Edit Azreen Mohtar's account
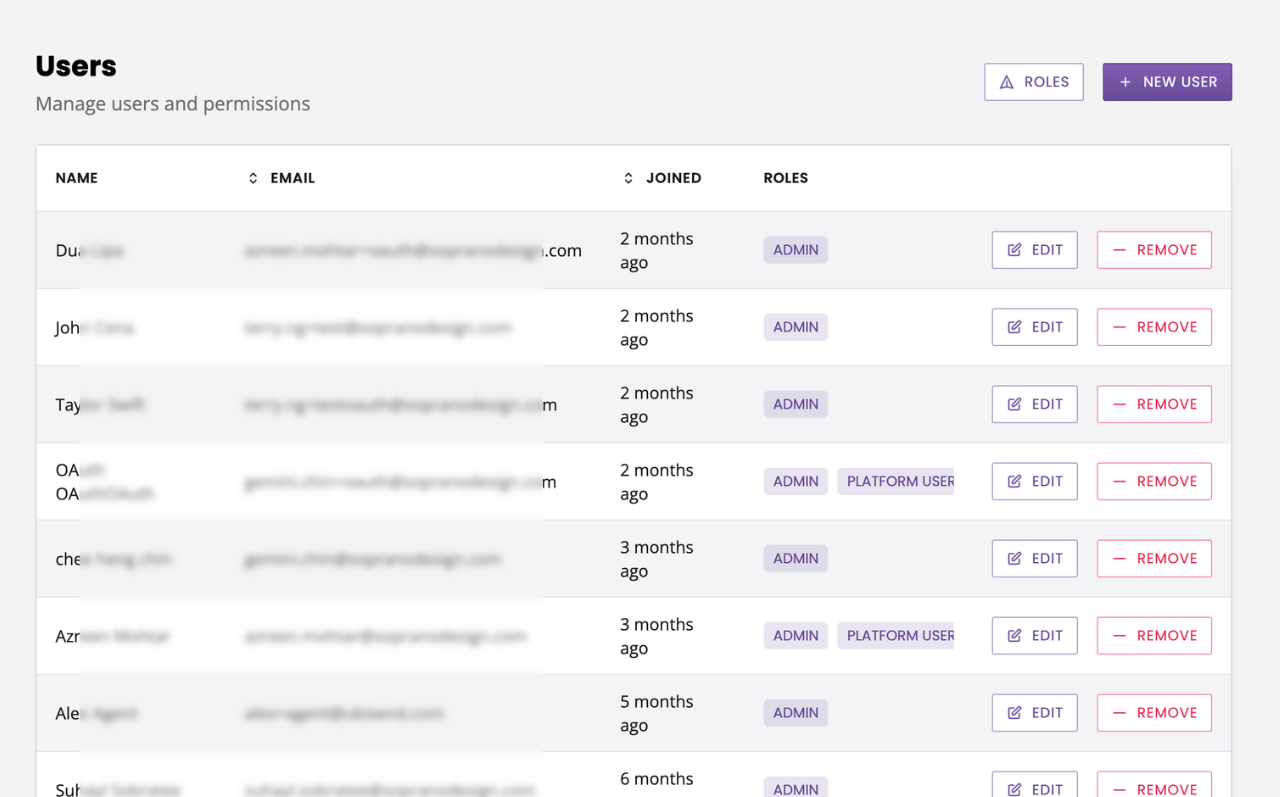Screen dimensions: 1280x797 point(1034,635)
